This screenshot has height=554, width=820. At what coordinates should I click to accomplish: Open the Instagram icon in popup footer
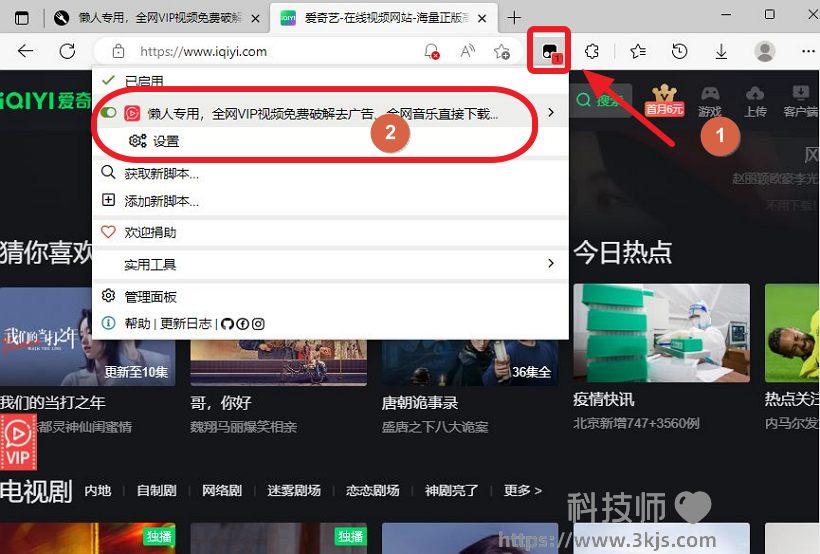[258, 324]
